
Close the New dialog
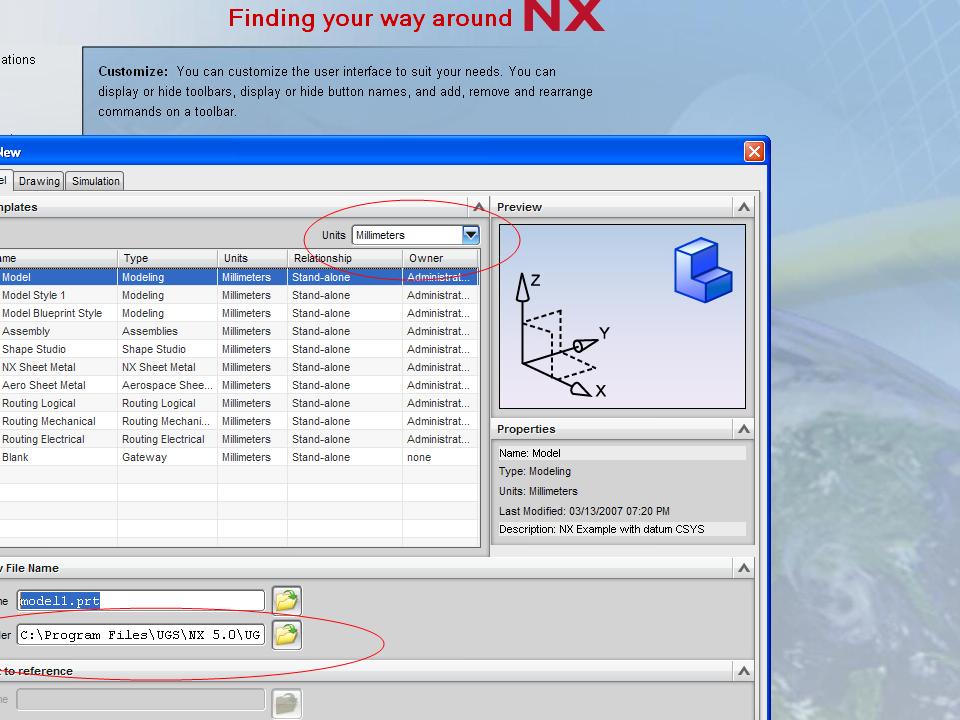(x=754, y=151)
